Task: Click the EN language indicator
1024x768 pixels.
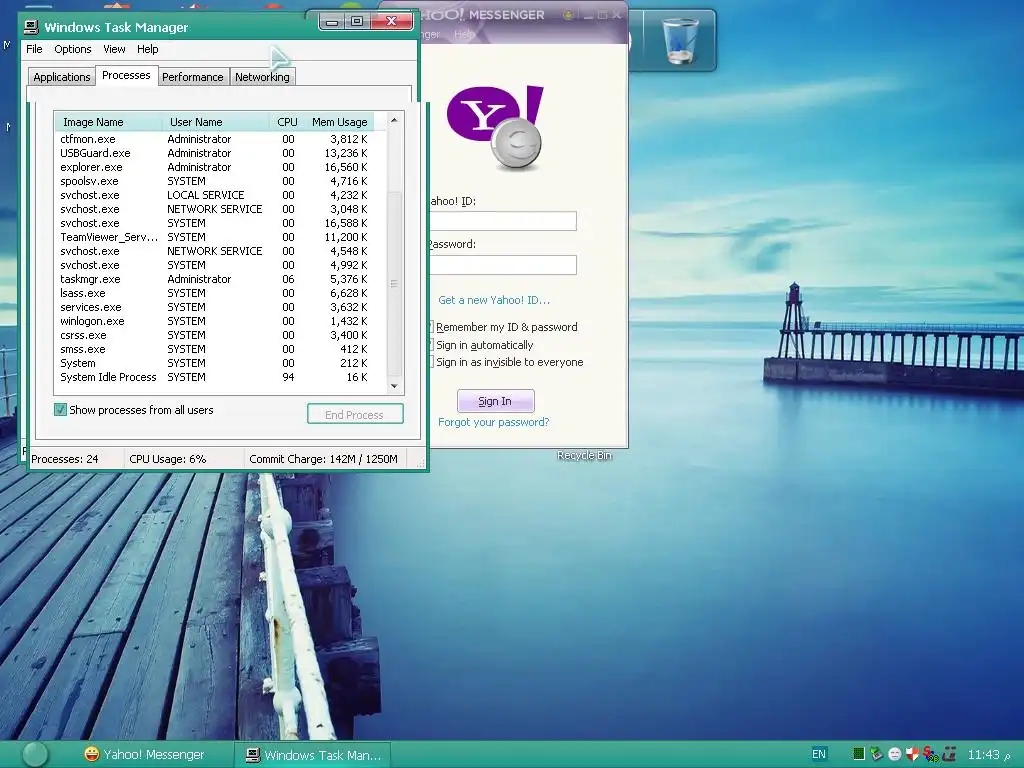Action: click(x=819, y=754)
